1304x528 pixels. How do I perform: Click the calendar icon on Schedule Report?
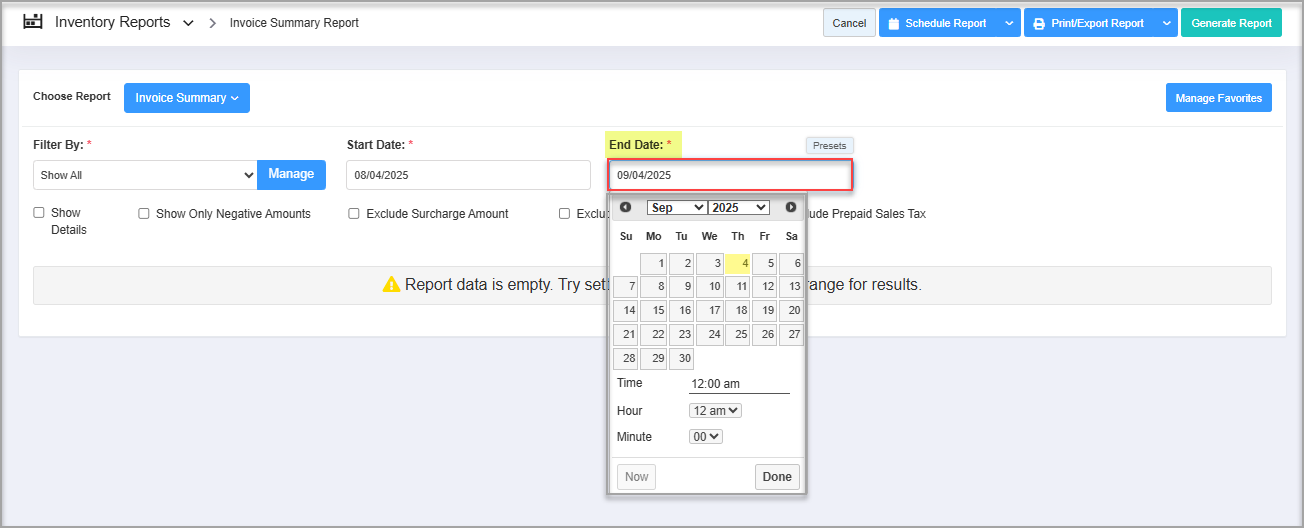pyautogui.click(x=894, y=23)
